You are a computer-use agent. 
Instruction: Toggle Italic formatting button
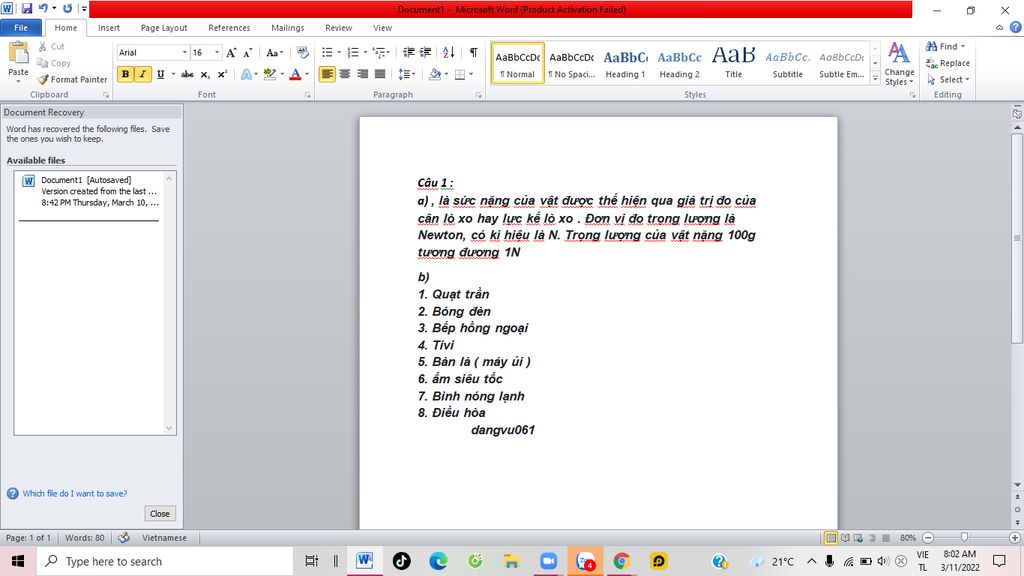tap(142, 74)
